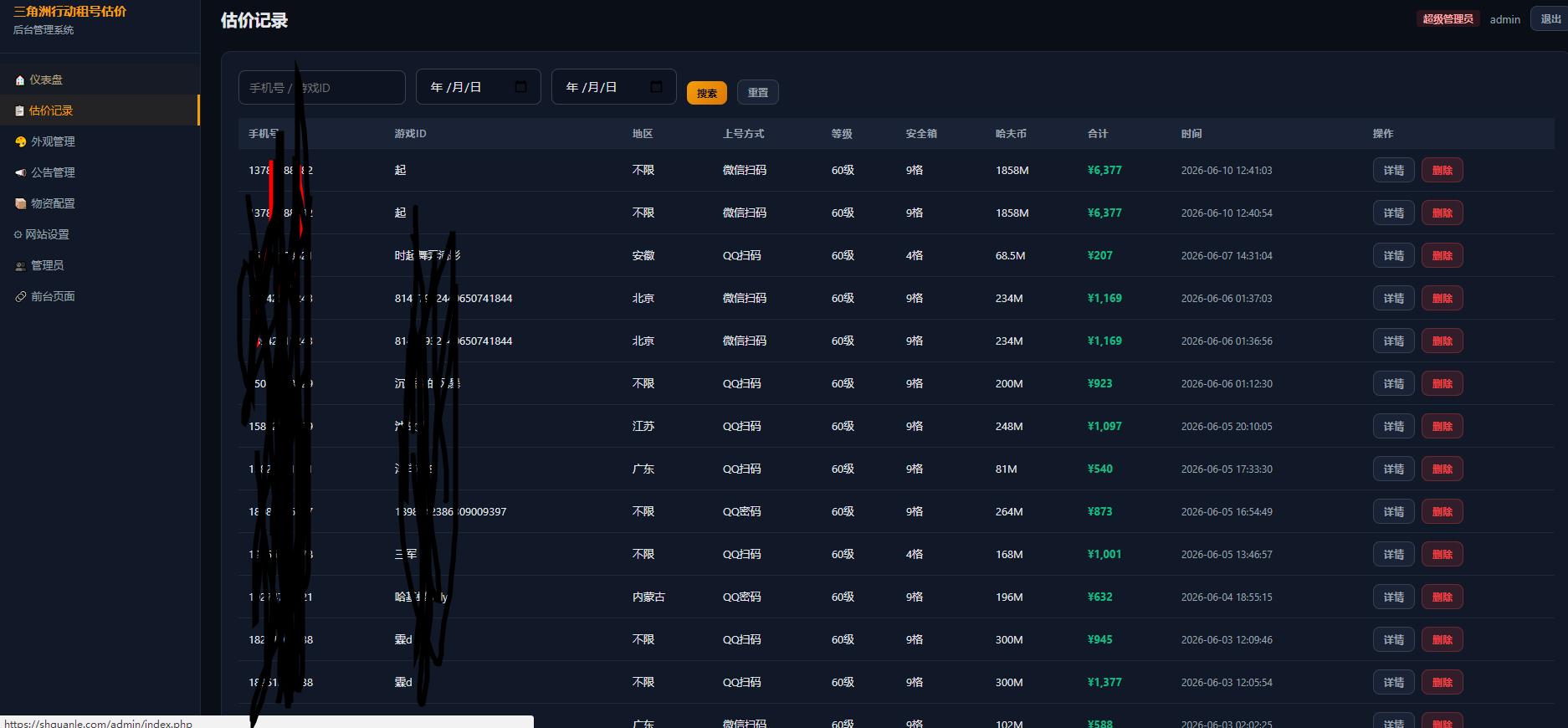Click the first 年/月/日 date input
The width and height of the screenshot is (1568, 728).
click(479, 87)
